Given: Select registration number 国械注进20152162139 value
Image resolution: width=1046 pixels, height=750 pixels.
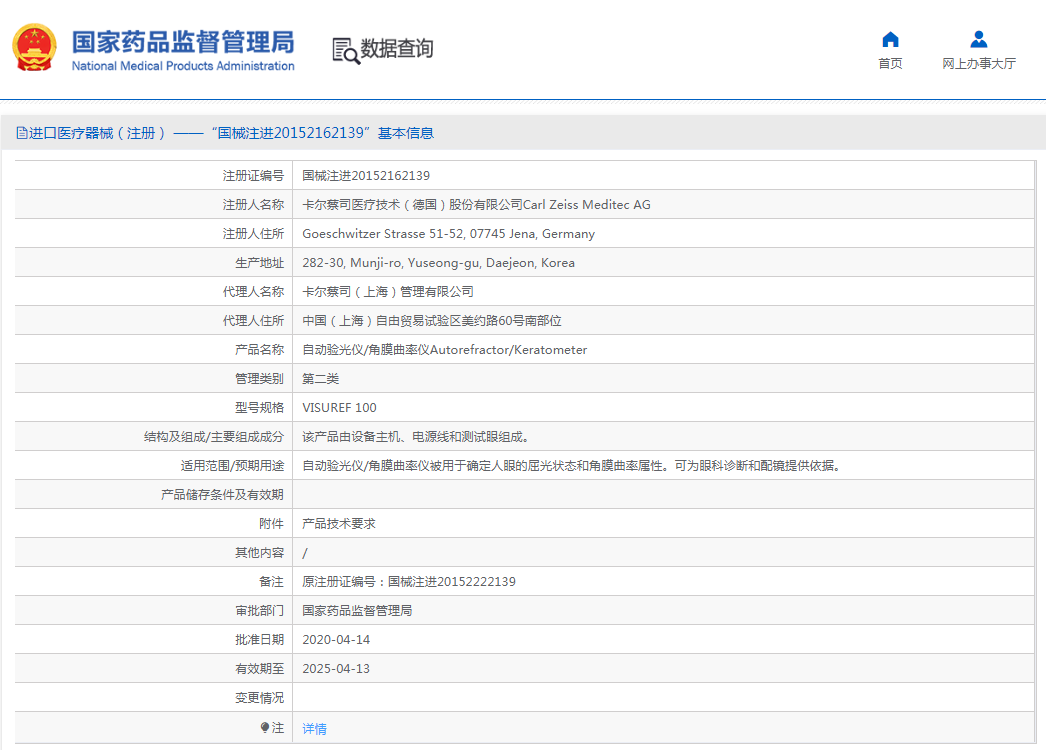Looking at the screenshot, I should [x=366, y=175].
